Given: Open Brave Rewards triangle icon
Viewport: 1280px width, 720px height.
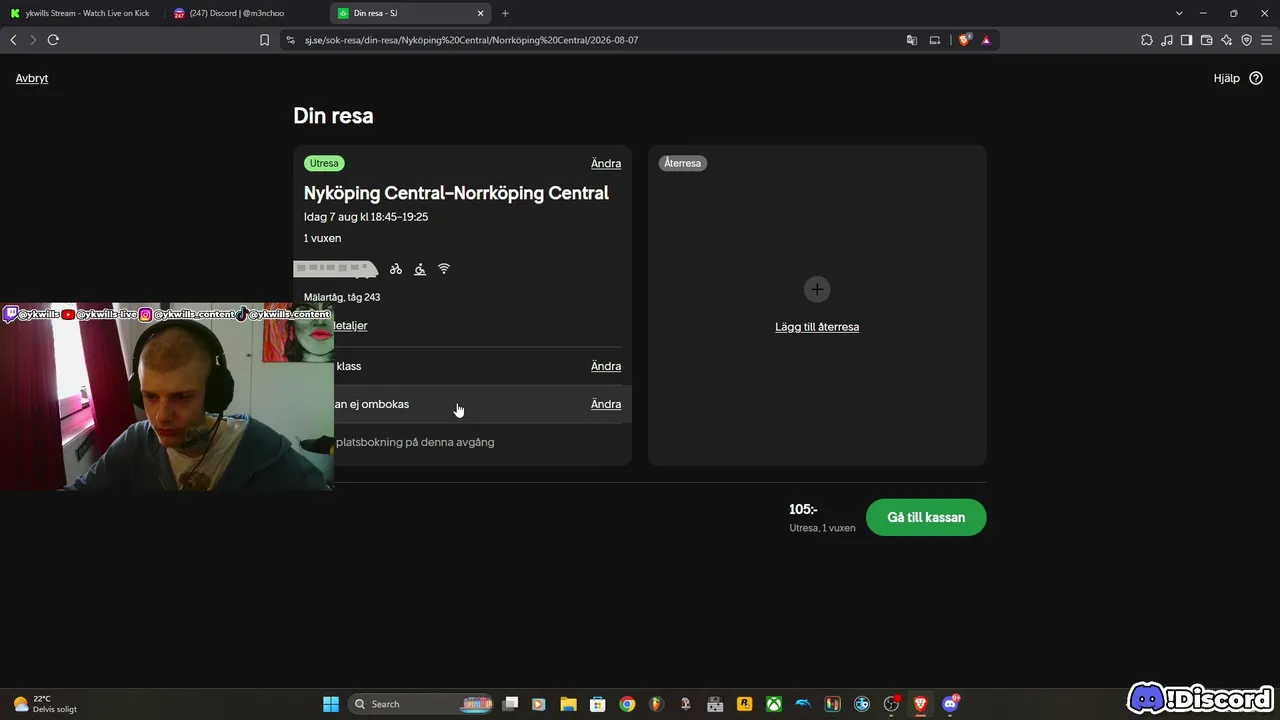Looking at the screenshot, I should 986,40.
